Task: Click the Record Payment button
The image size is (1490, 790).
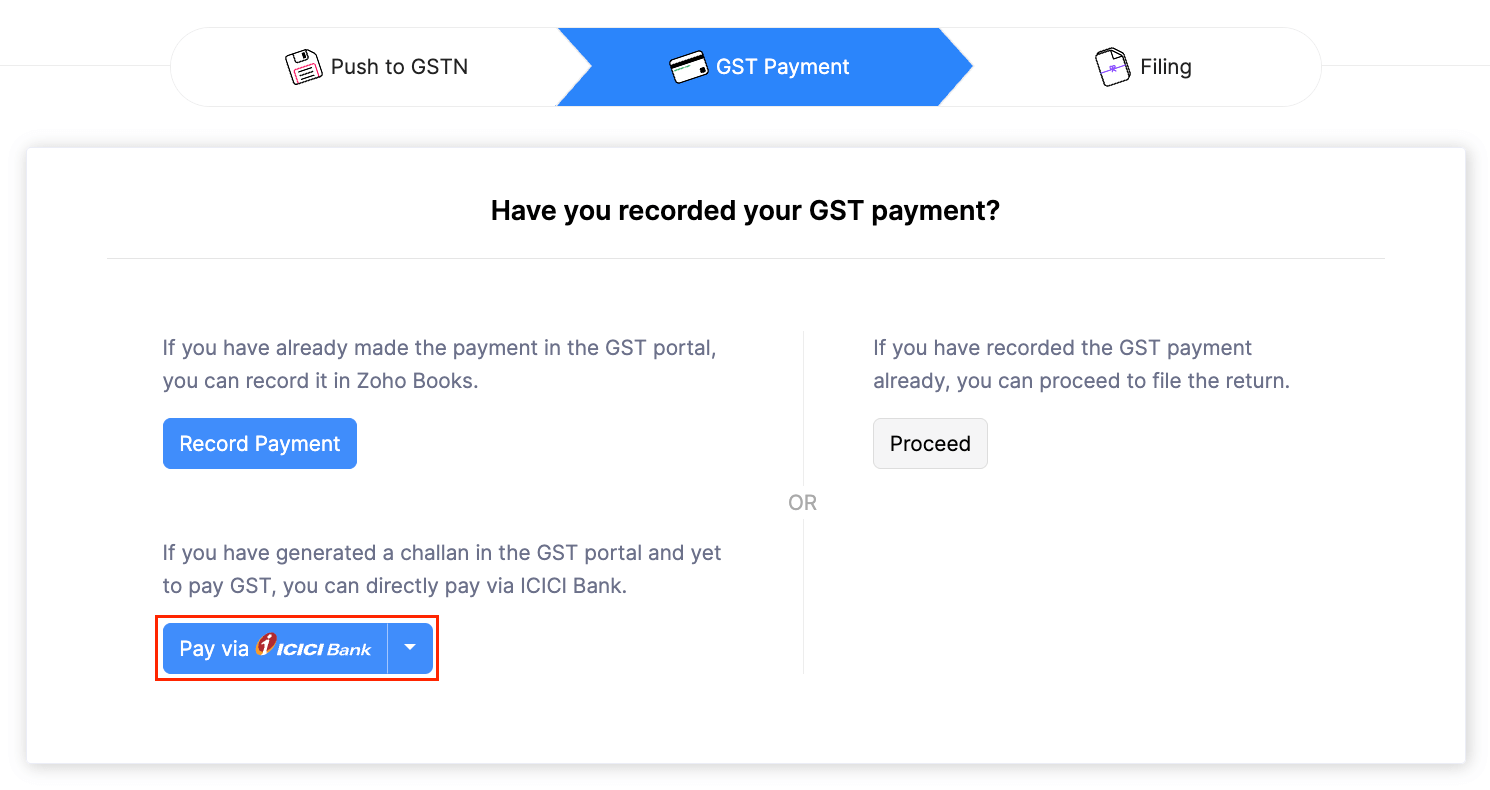Action: 259,443
